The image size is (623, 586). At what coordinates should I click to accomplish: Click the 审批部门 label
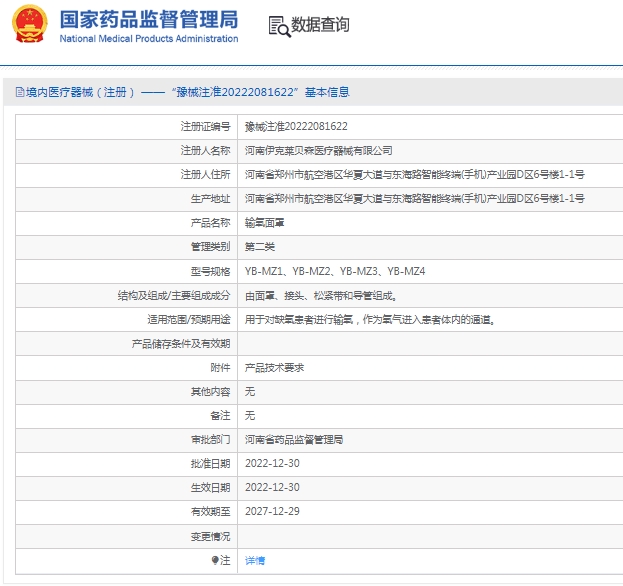[211, 439]
